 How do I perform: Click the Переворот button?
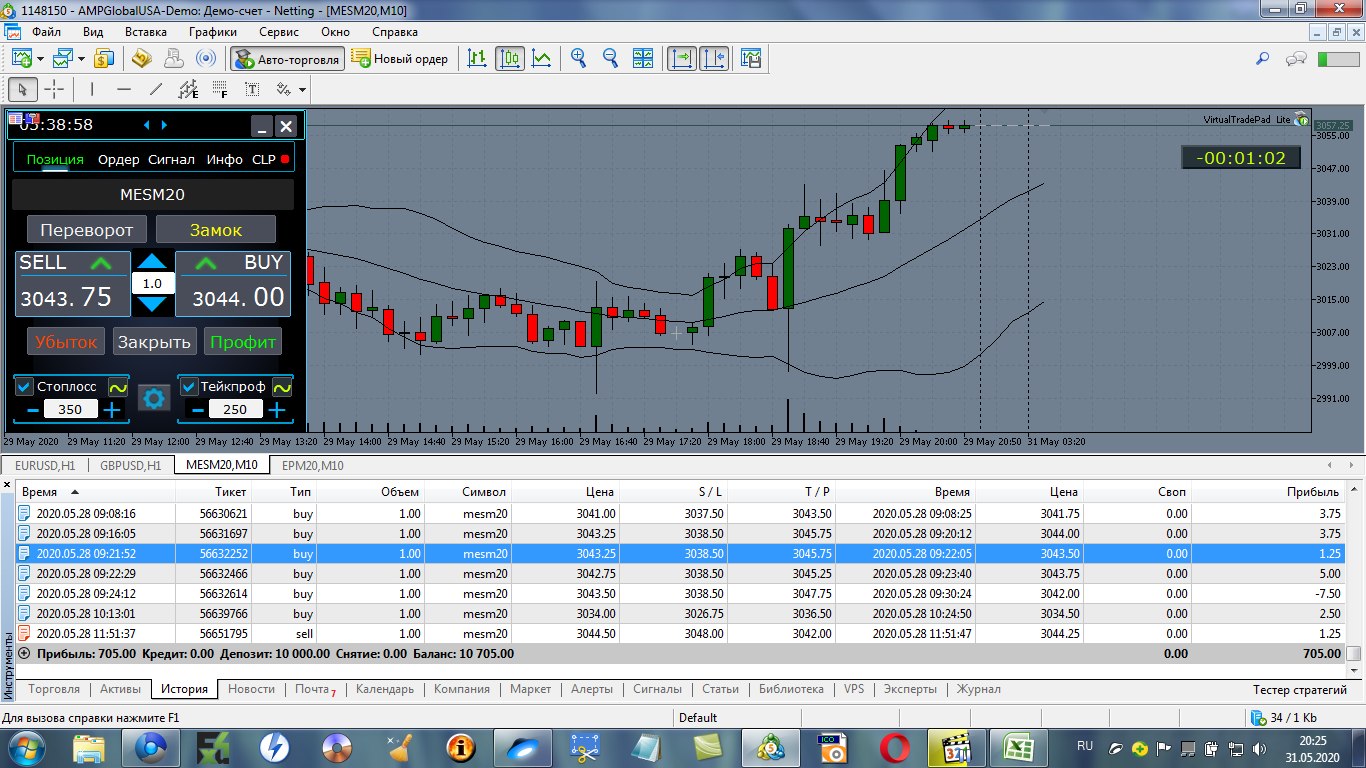[87, 229]
